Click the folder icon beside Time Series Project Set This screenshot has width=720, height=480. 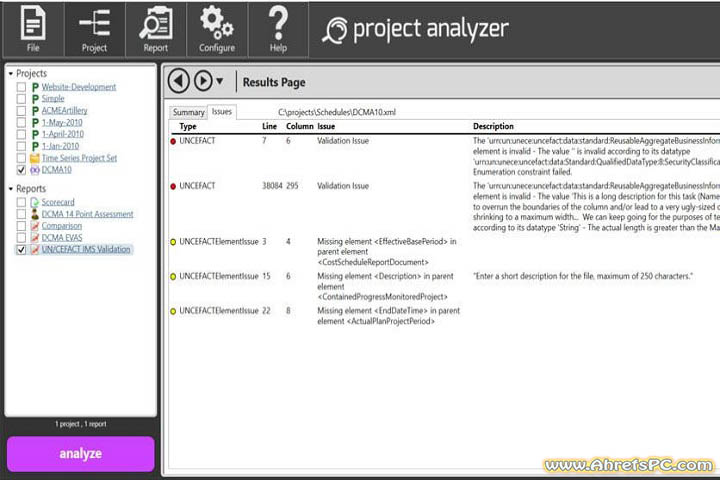tap(35, 158)
